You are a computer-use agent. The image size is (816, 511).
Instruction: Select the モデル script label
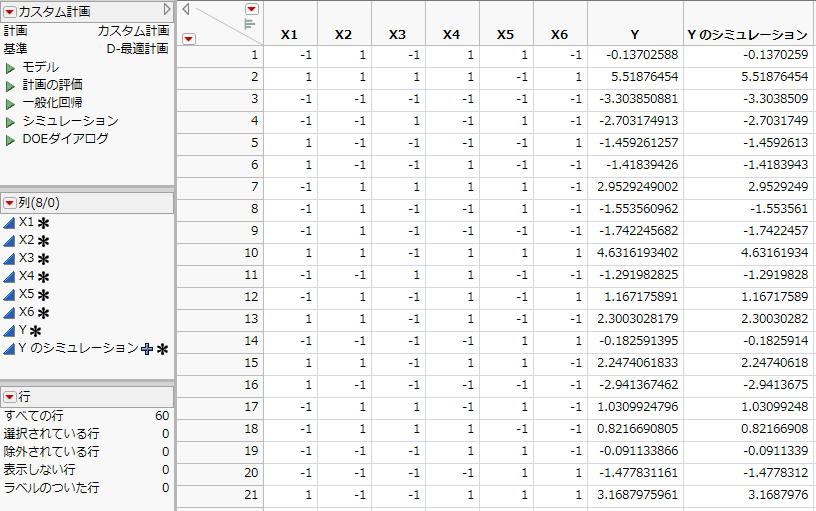coord(40,68)
